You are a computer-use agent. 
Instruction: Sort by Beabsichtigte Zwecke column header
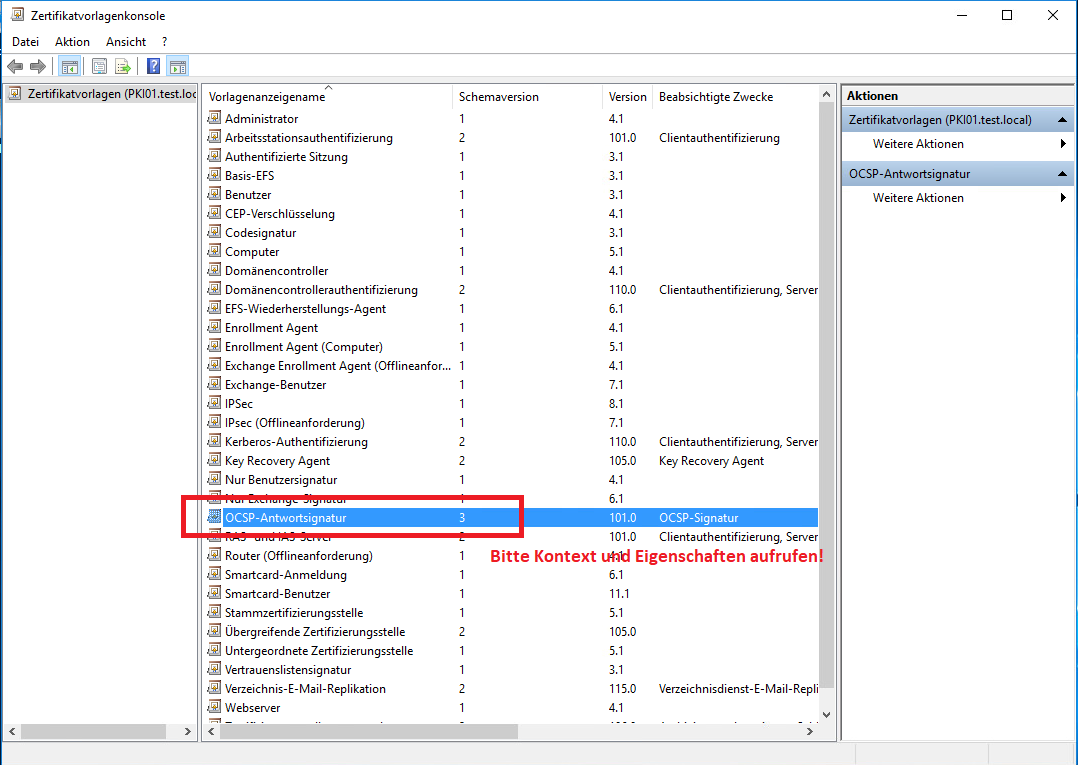tap(715, 97)
